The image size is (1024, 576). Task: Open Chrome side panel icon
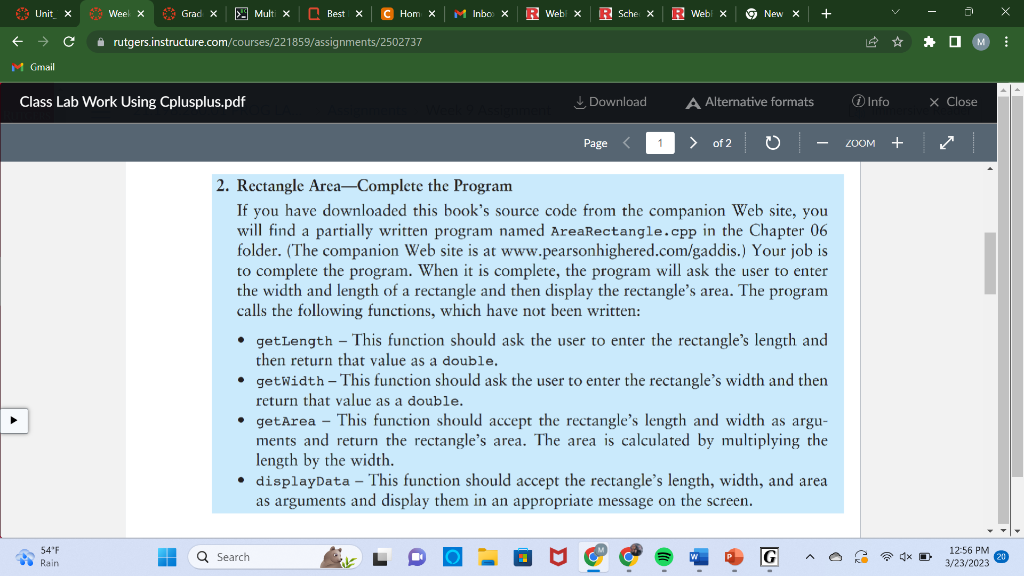tap(955, 42)
